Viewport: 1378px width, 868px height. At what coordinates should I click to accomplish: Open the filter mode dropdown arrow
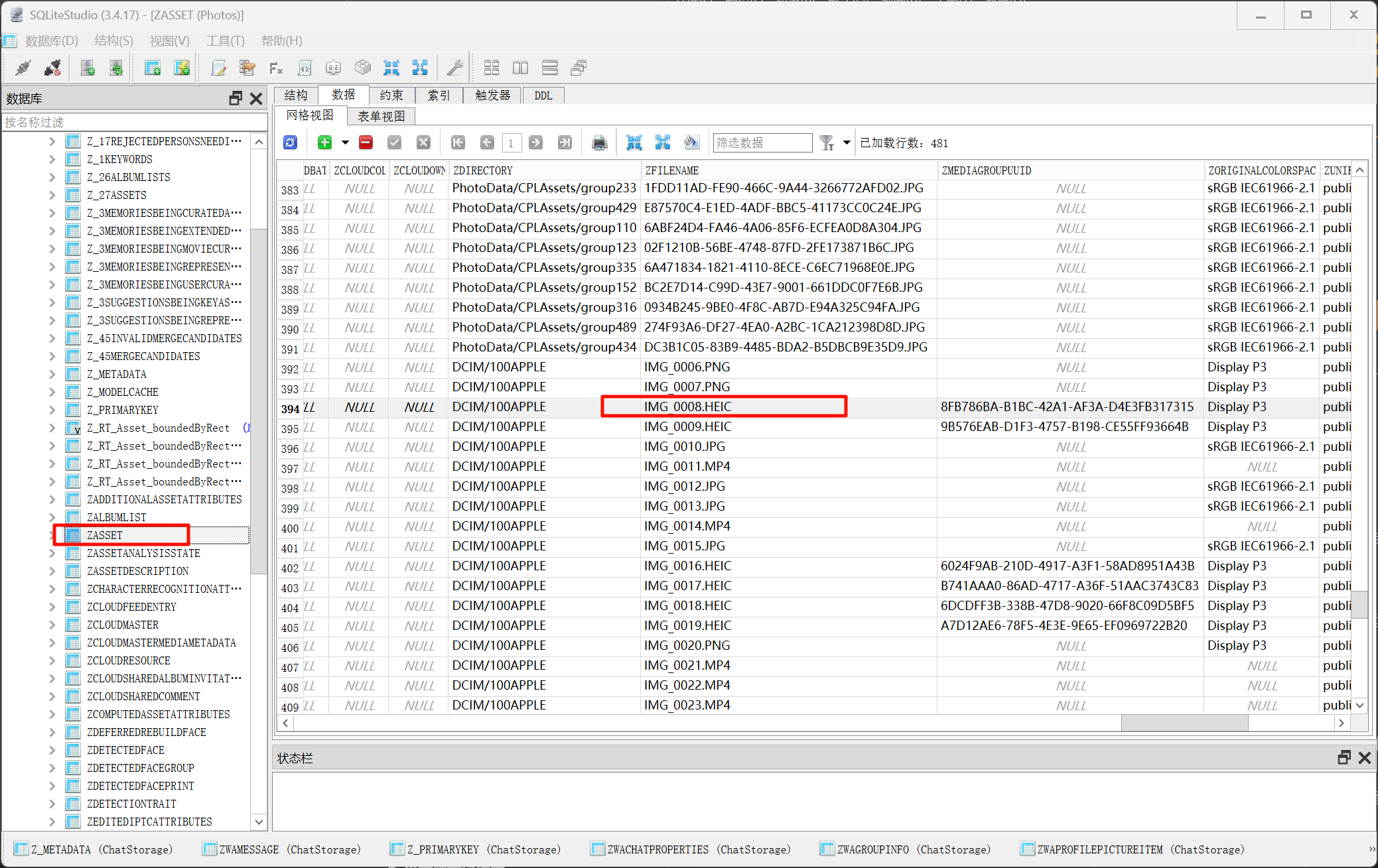click(847, 143)
